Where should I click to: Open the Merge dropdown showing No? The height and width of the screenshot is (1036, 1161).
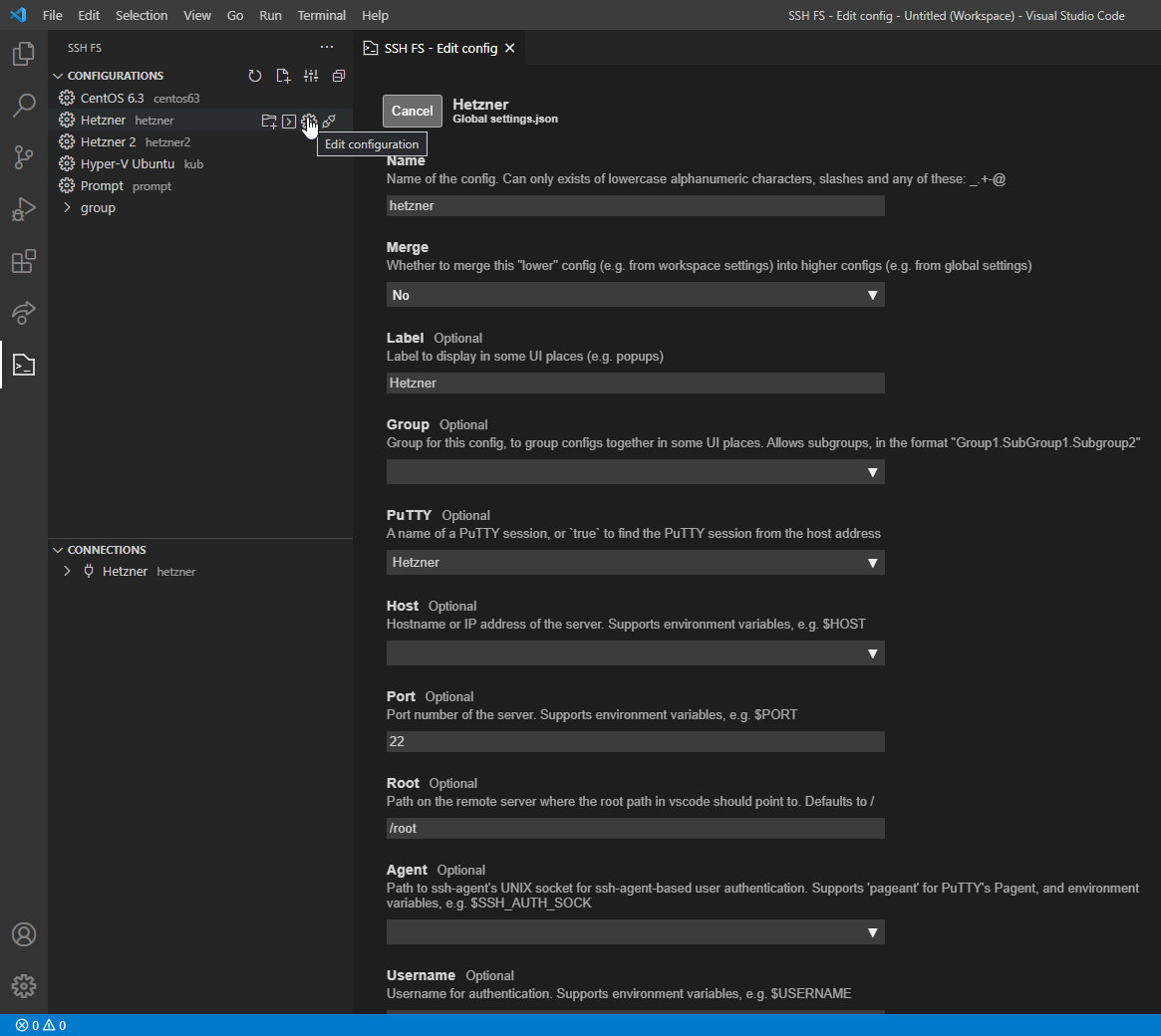point(635,295)
